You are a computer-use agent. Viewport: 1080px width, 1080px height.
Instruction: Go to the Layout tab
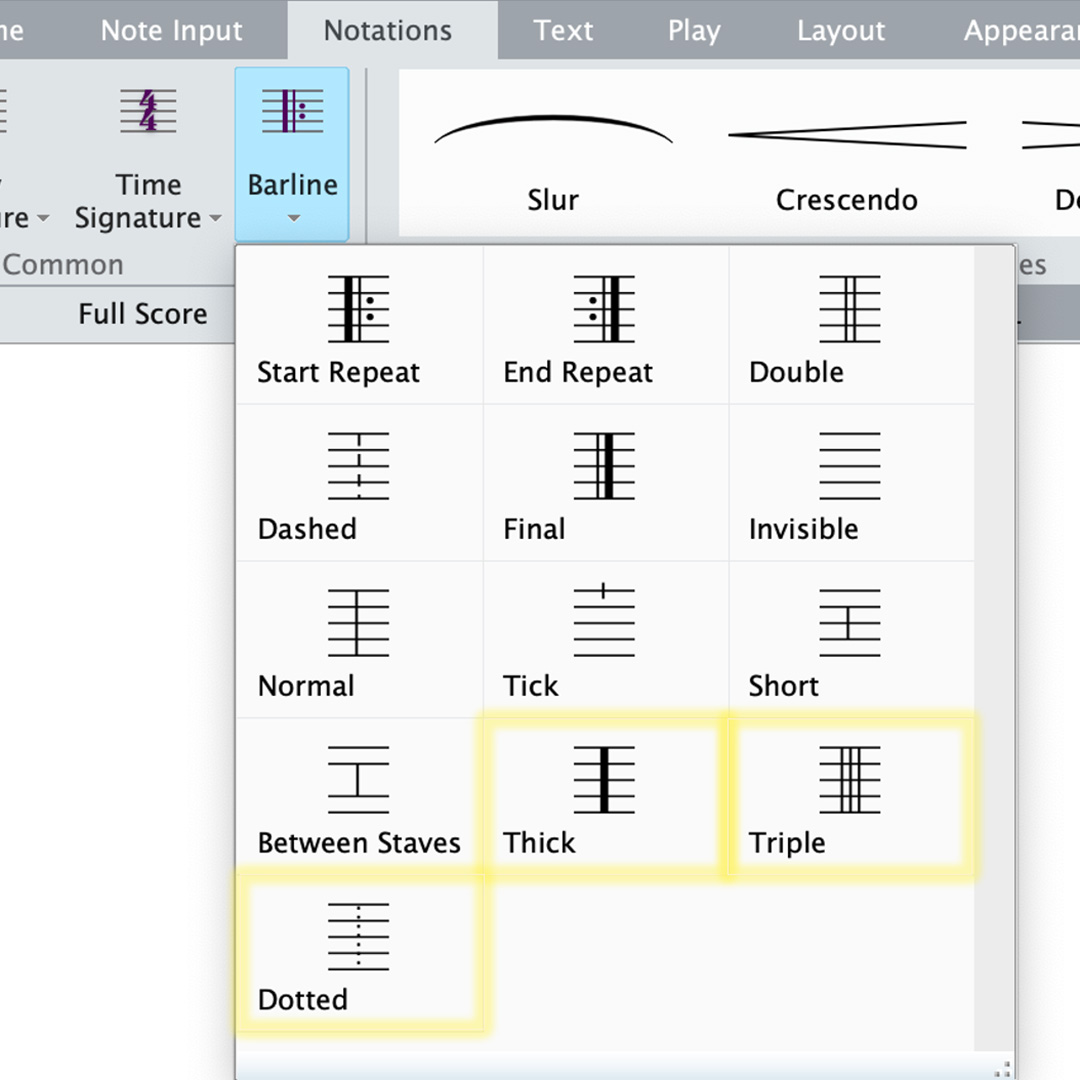click(x=841, y=30)
